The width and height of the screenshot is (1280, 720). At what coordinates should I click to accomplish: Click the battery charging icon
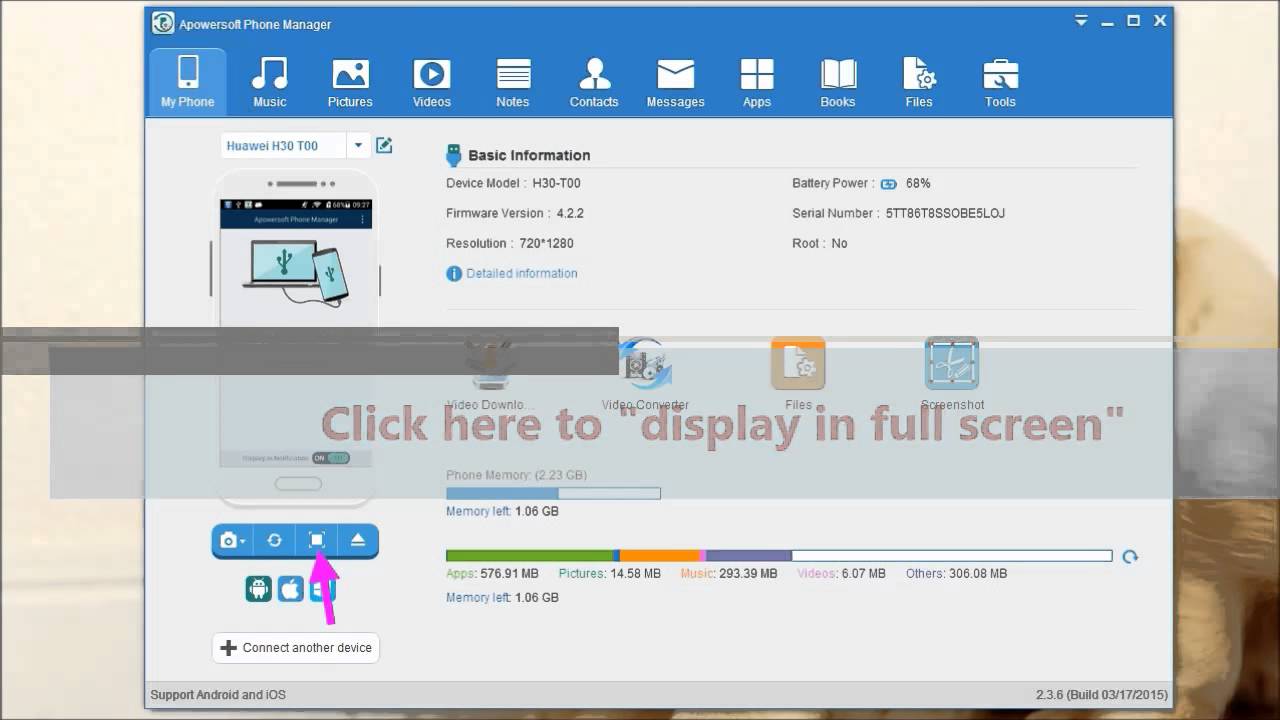(889, 184)
